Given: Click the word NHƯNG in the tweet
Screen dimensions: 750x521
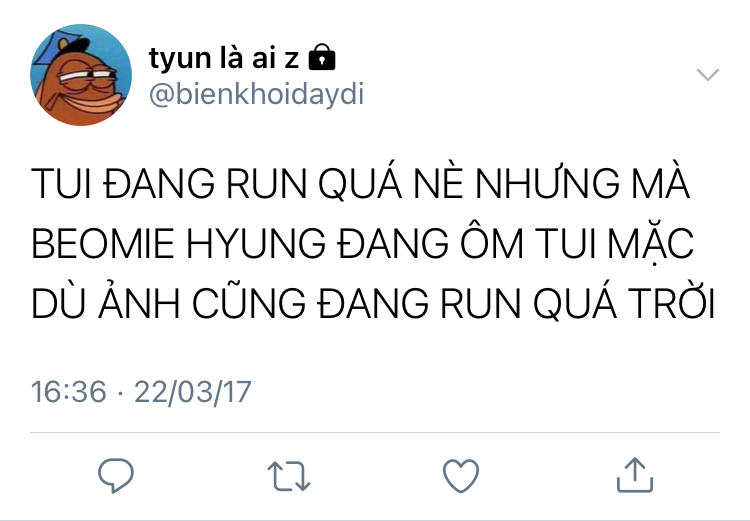Looking at the screenshot, I should coord(548,181).
